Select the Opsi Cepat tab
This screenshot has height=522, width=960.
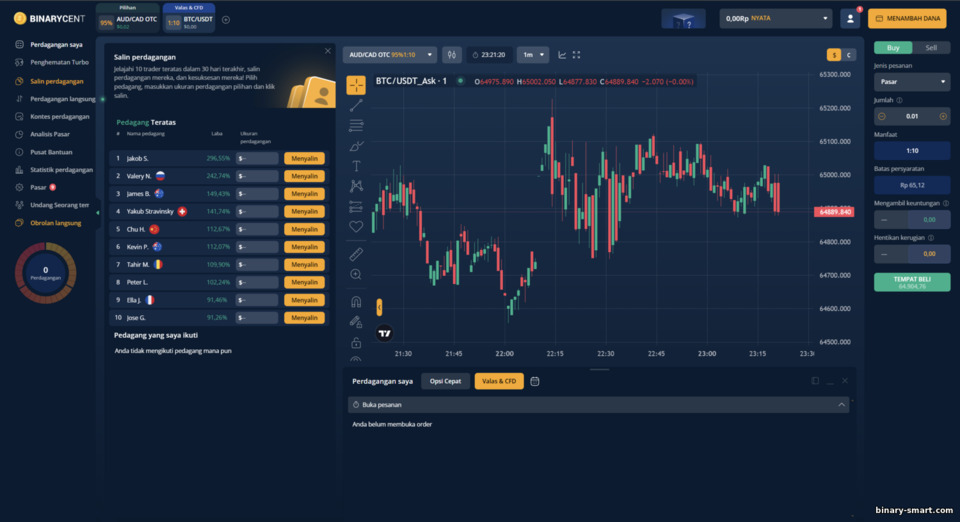445,381
